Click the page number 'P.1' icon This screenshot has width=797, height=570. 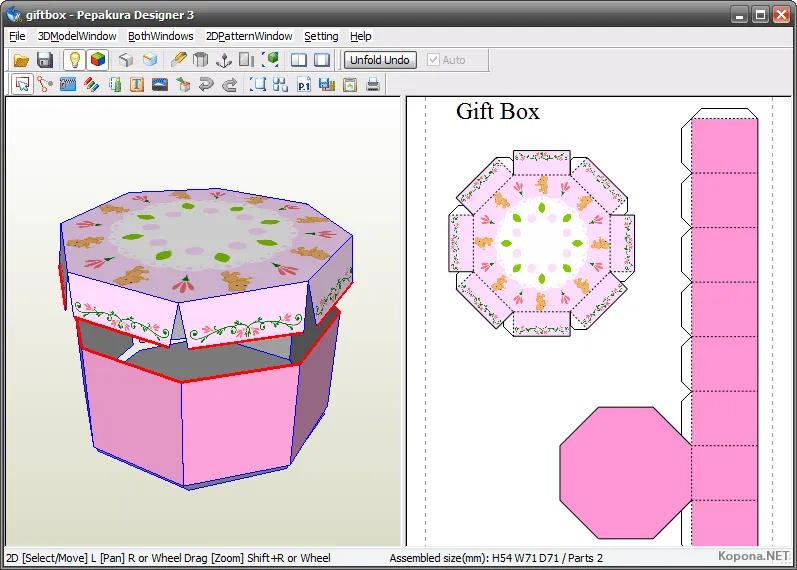[304, 85]
